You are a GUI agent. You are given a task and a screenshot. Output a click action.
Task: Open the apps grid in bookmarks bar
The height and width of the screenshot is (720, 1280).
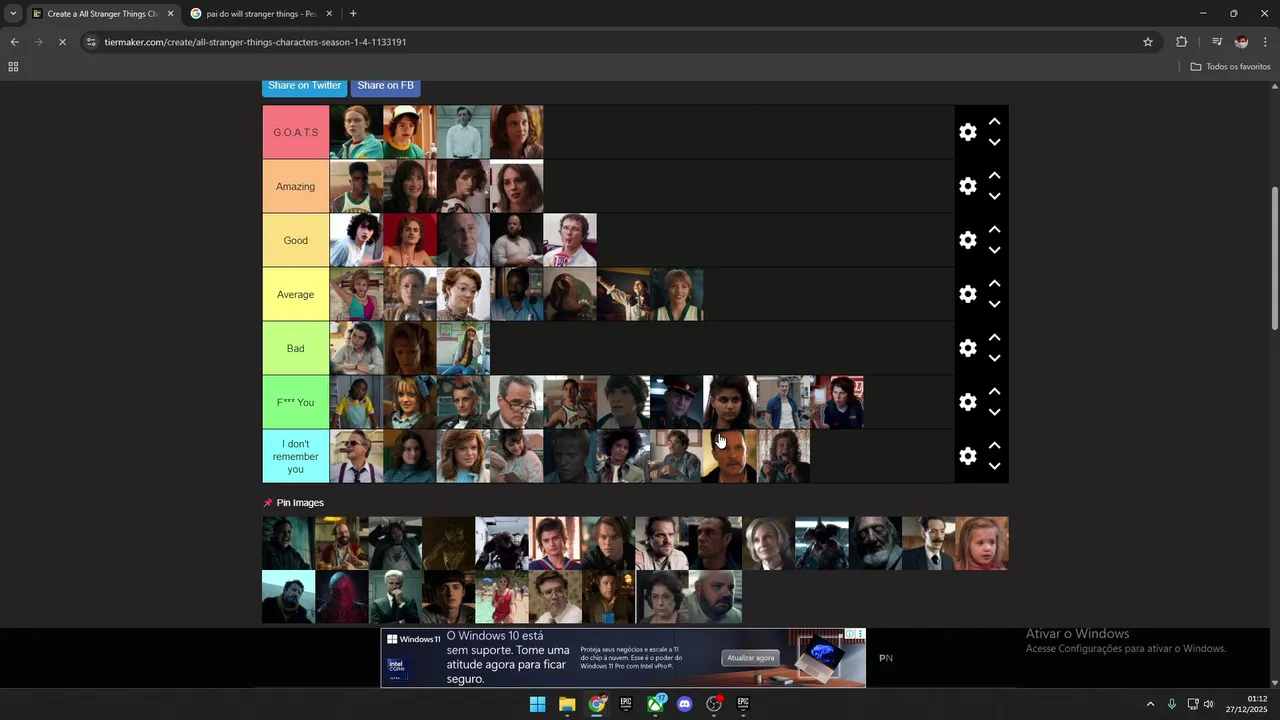click(x=13, y=67)
